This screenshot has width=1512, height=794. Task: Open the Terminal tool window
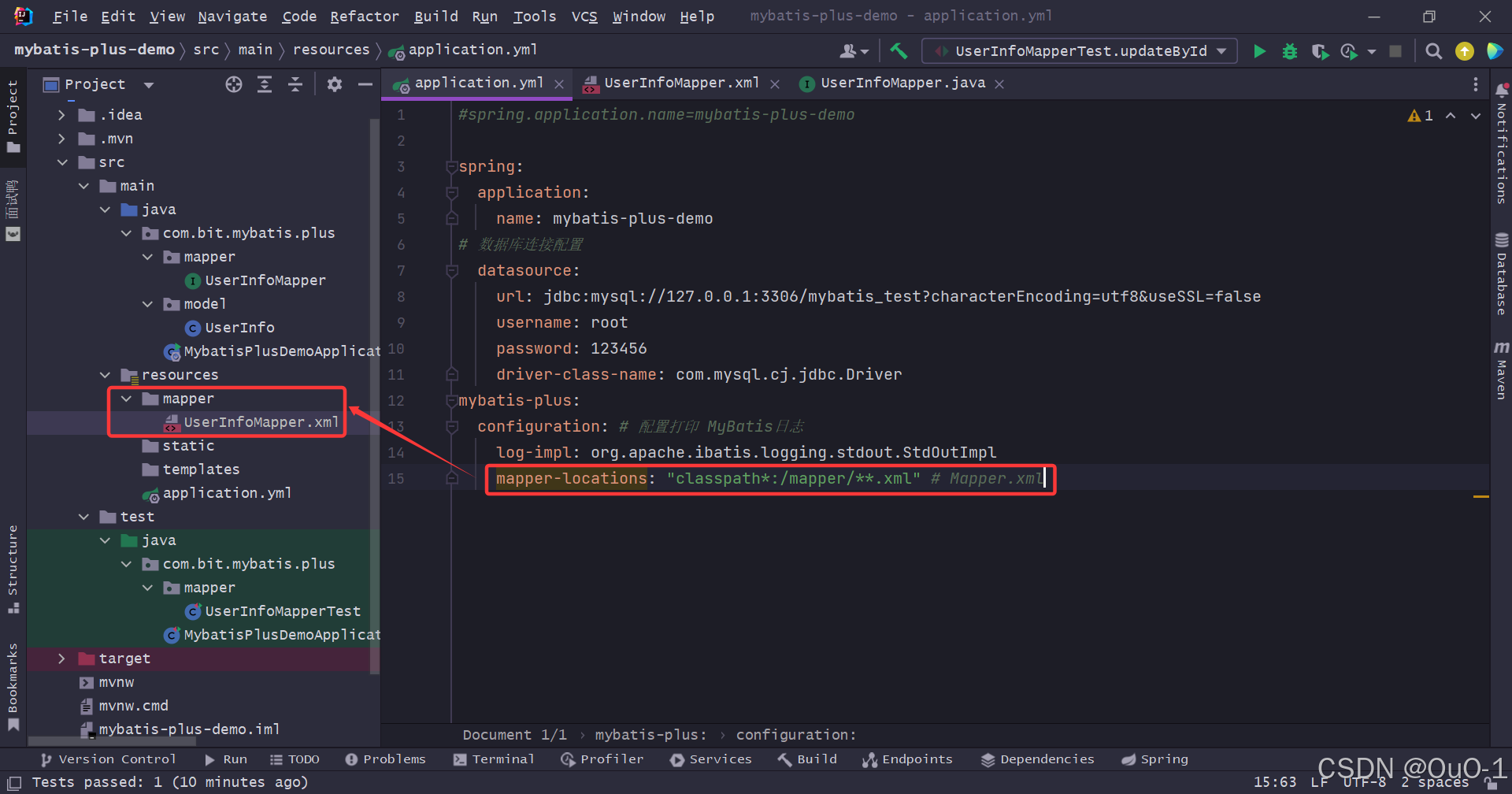(494, 759)
